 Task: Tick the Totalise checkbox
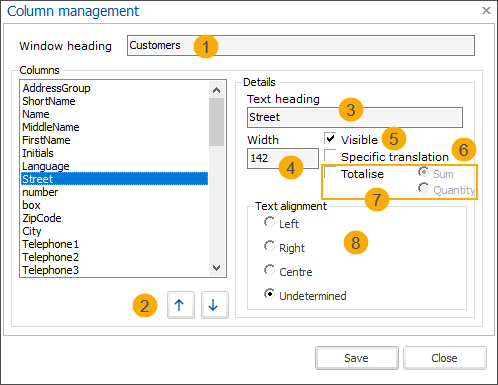pyautogui.click(x=330, y=172)
